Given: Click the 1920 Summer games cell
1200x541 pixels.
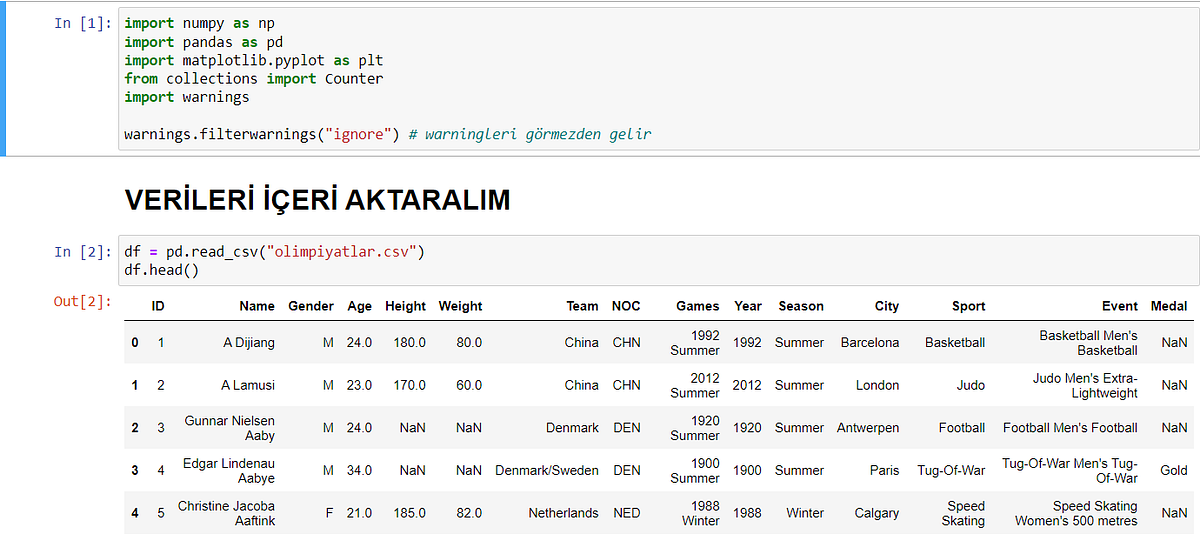Looking at the screenshot, I should [695, 428].
